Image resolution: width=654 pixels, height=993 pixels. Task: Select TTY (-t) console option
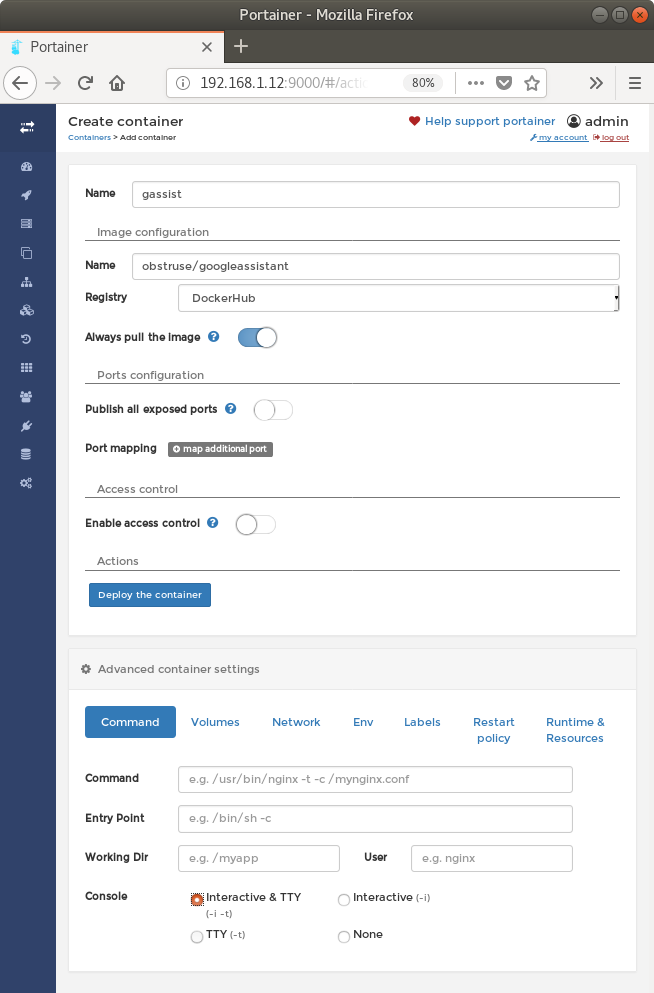(197, 937)
